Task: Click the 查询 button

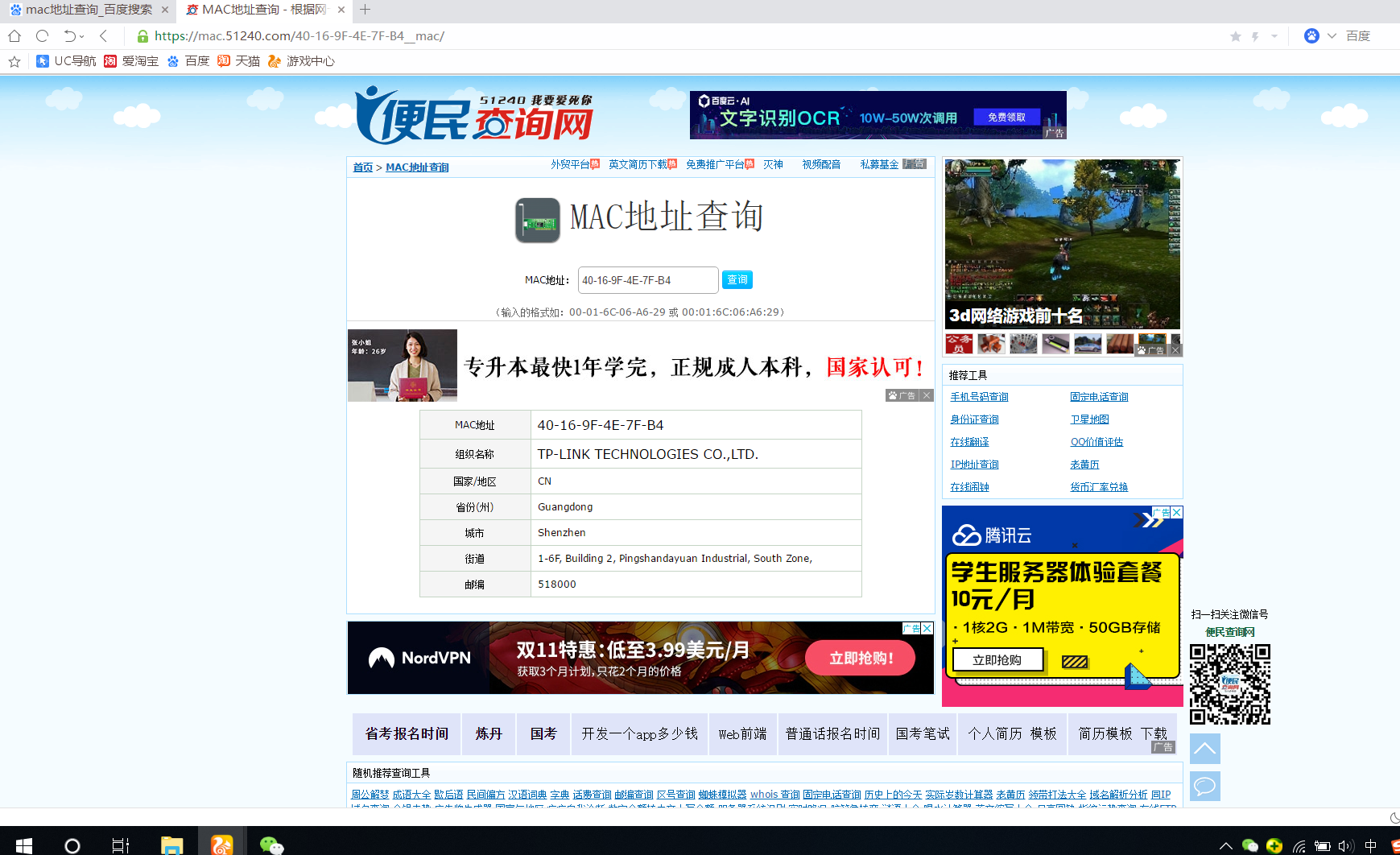Action: [x=737, y=280]
